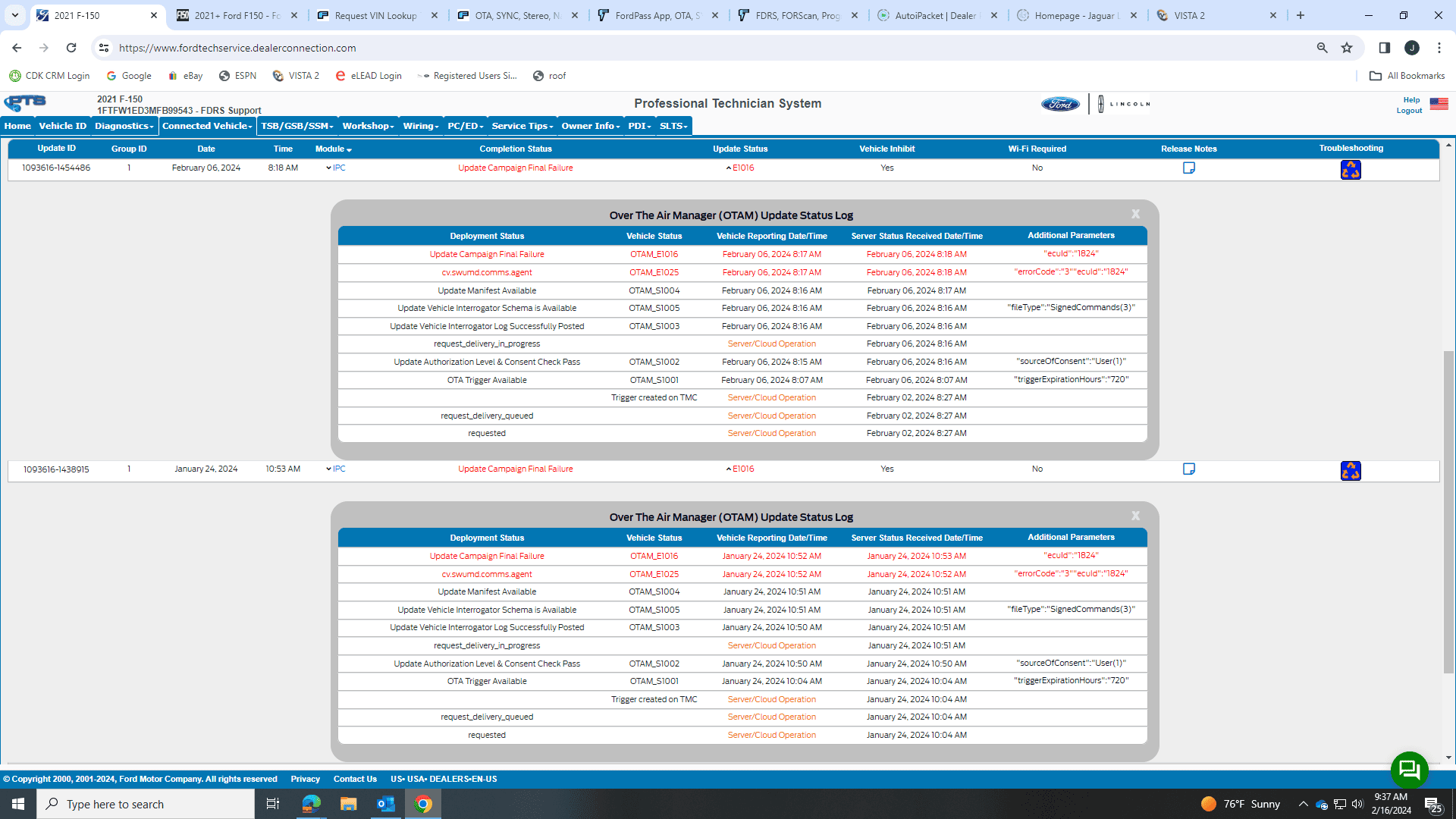Open the live chat bubble
This screenshot has width=1456, height=819.
(1409, 770)
